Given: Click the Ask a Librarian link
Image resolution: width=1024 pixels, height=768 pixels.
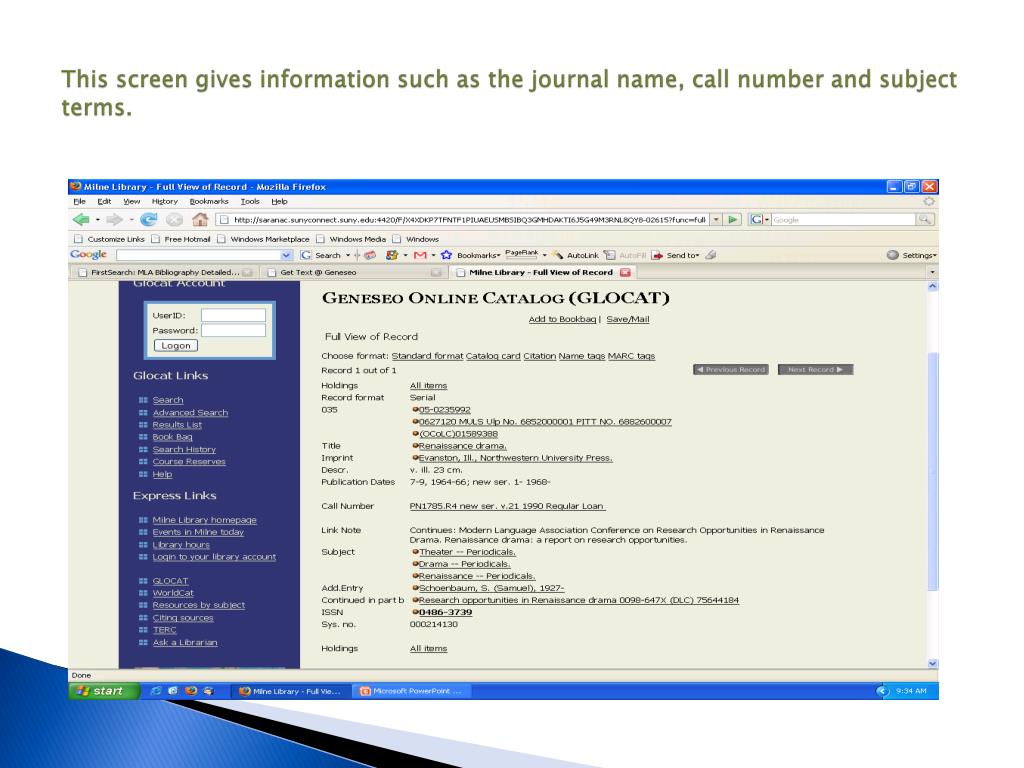Looking at the screenshot, I should [x=185, y=643].
